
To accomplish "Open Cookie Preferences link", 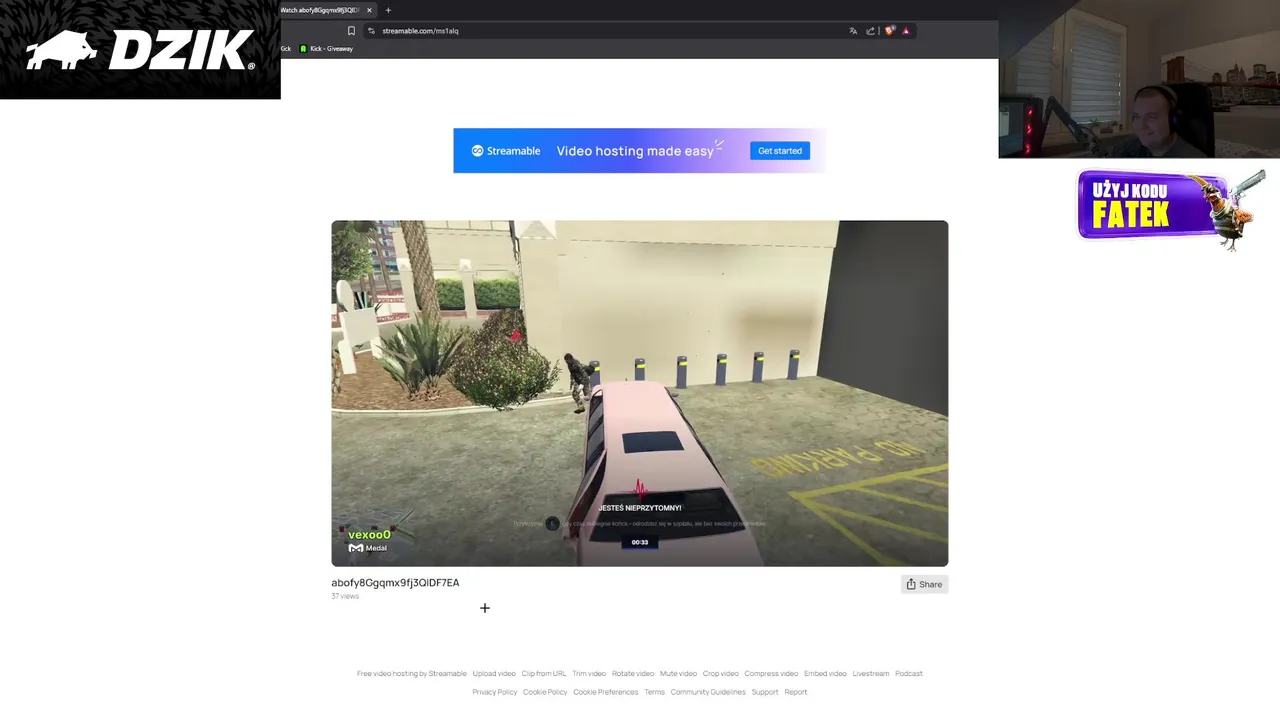I will tap(606, 692).
